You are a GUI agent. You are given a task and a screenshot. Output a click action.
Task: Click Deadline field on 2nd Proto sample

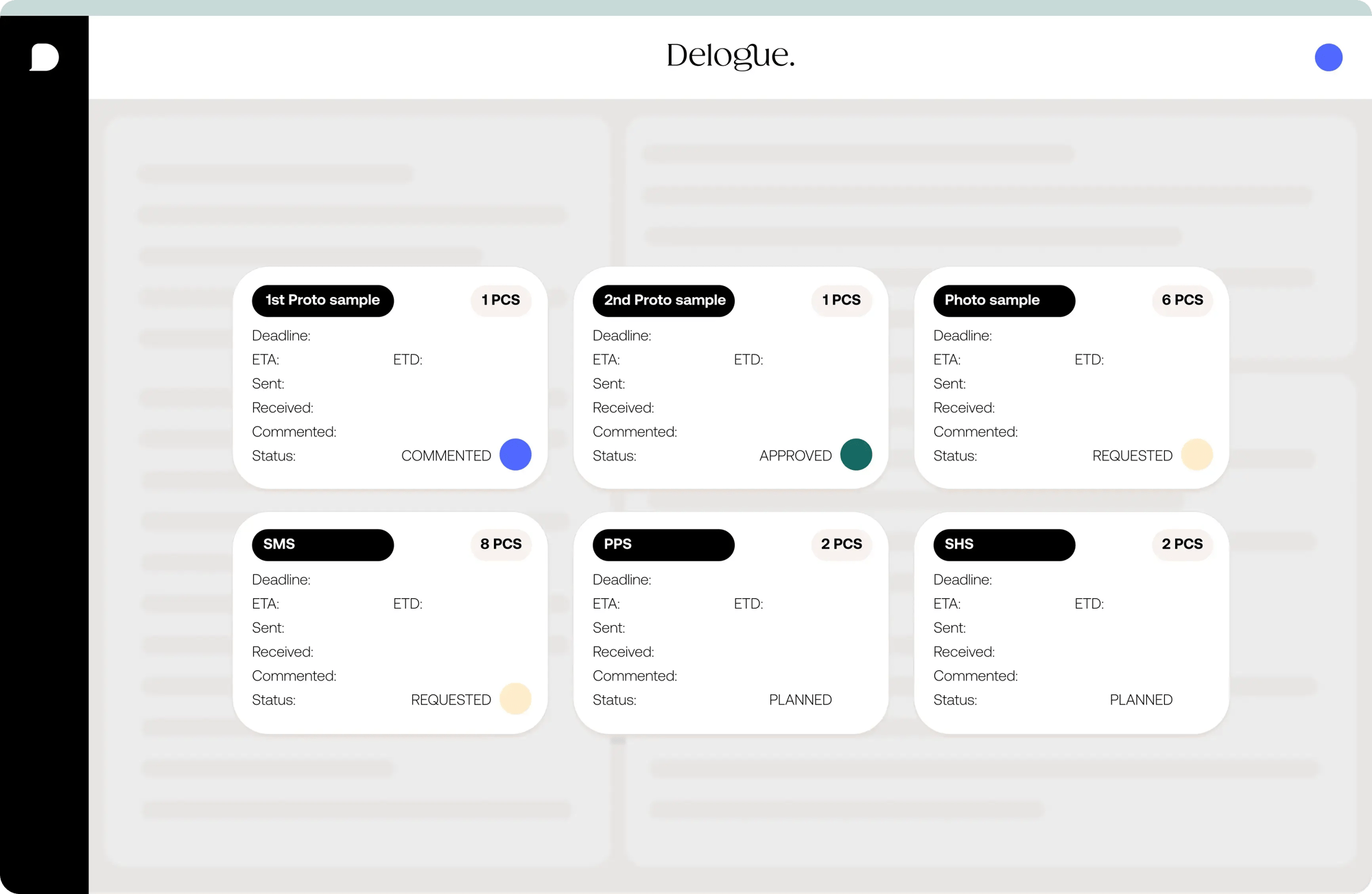[x=622, y=336]
